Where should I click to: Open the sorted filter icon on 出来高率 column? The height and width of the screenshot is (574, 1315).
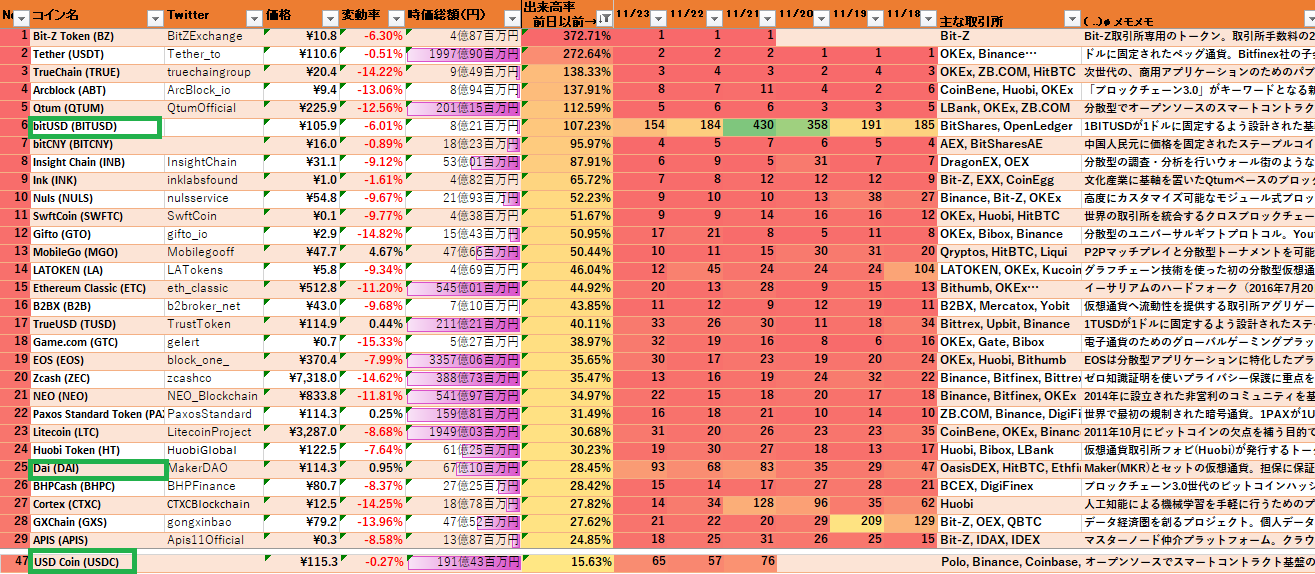tap(604, 19)
